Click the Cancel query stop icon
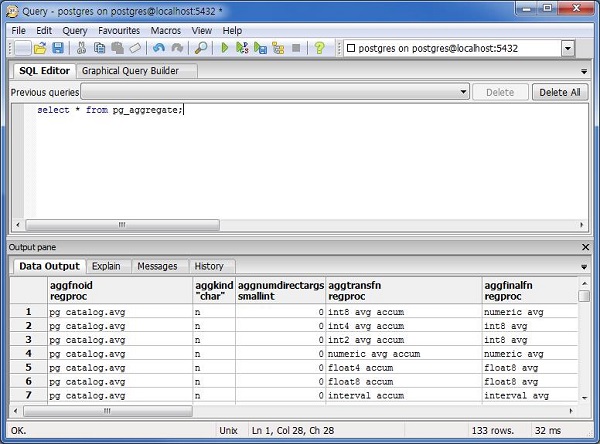600x444 pixels. (296, 48)
